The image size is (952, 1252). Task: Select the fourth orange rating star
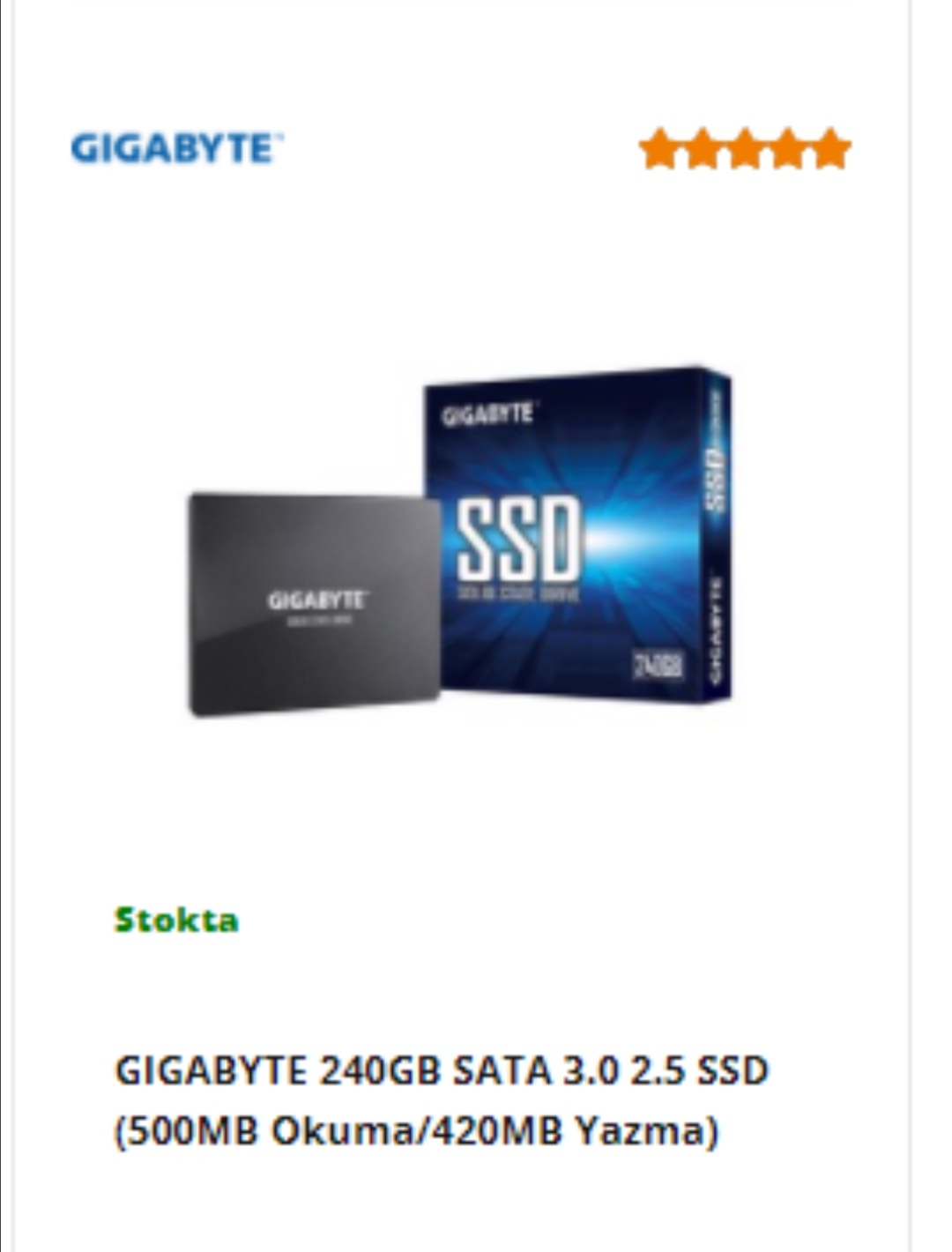coord(787,149)
